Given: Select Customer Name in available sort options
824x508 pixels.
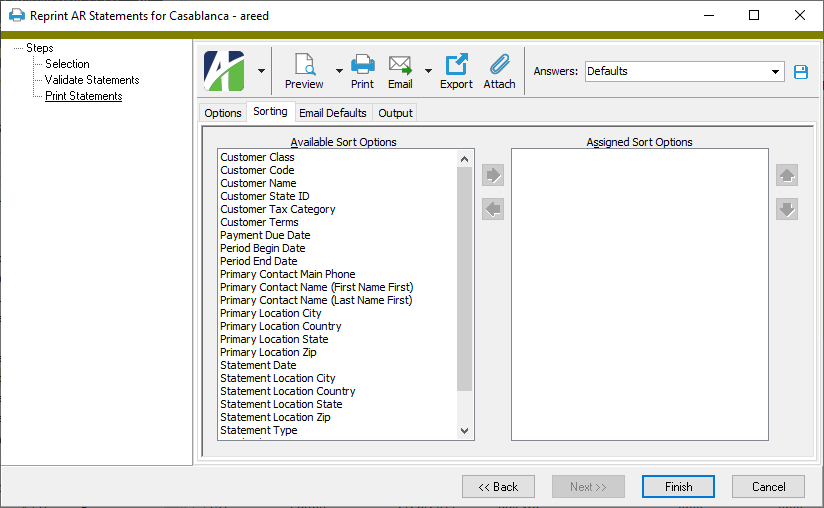Looking at the screenshot, I should [x=258, y=183].
